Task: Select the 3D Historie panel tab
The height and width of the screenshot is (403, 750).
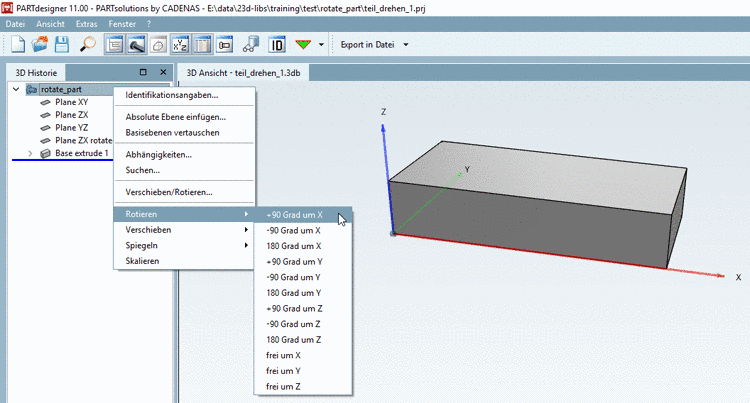Action: point(36,73)
